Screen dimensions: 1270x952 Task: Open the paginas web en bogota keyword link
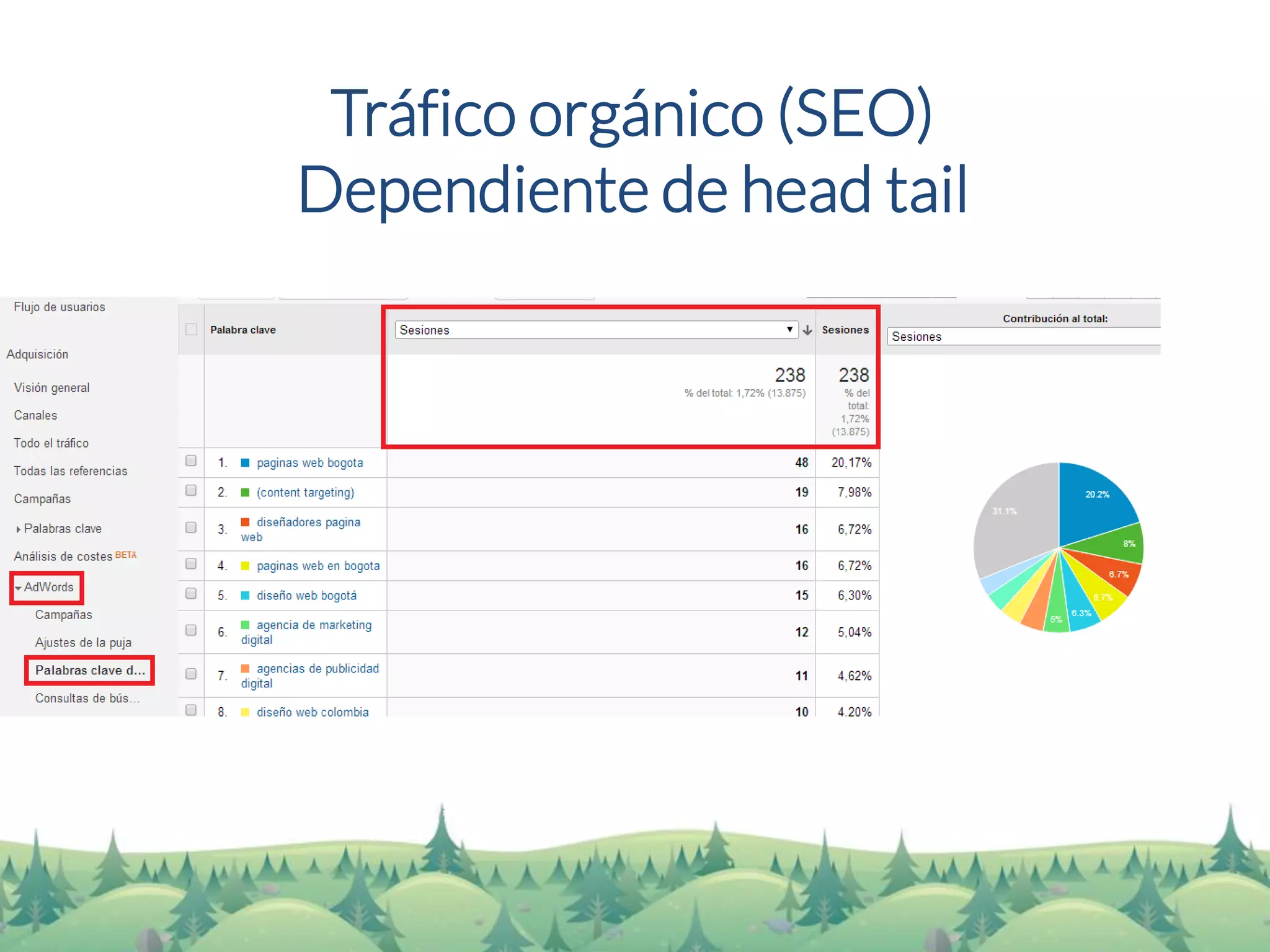click(x=318, y=566)
